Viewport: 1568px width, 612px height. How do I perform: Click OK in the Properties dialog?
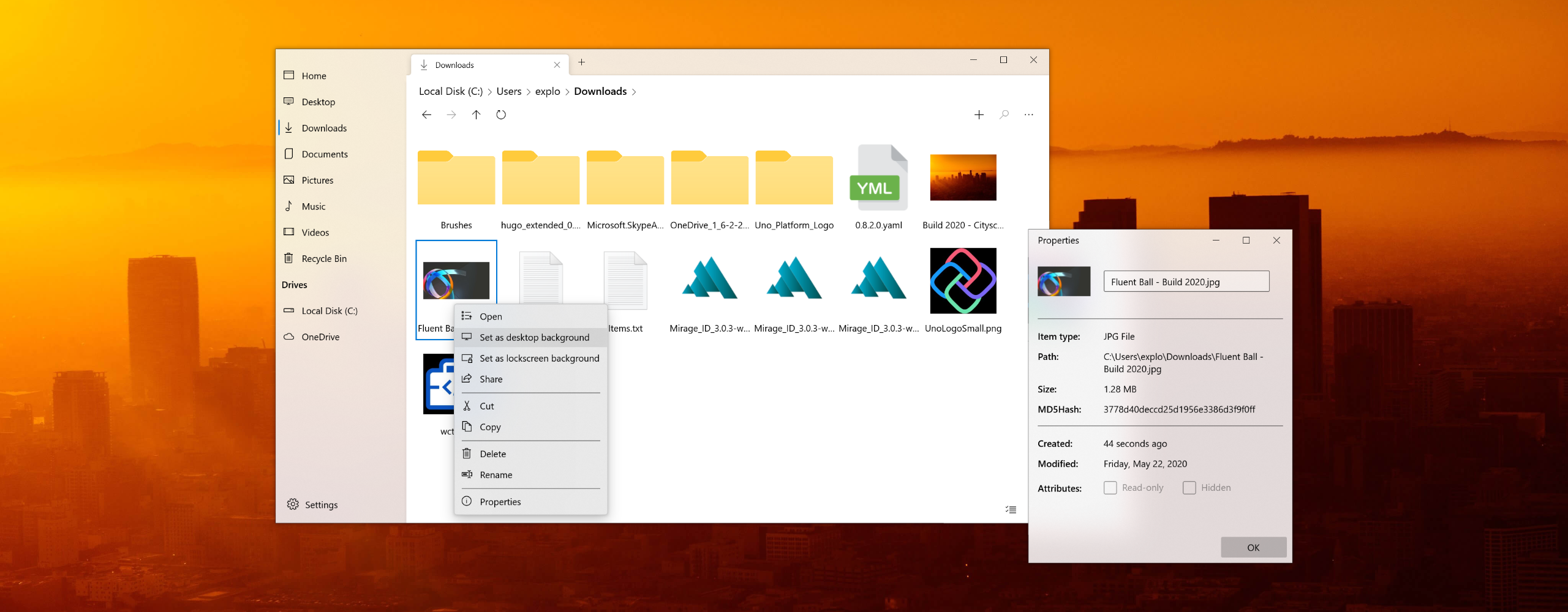pos(1253,547)
